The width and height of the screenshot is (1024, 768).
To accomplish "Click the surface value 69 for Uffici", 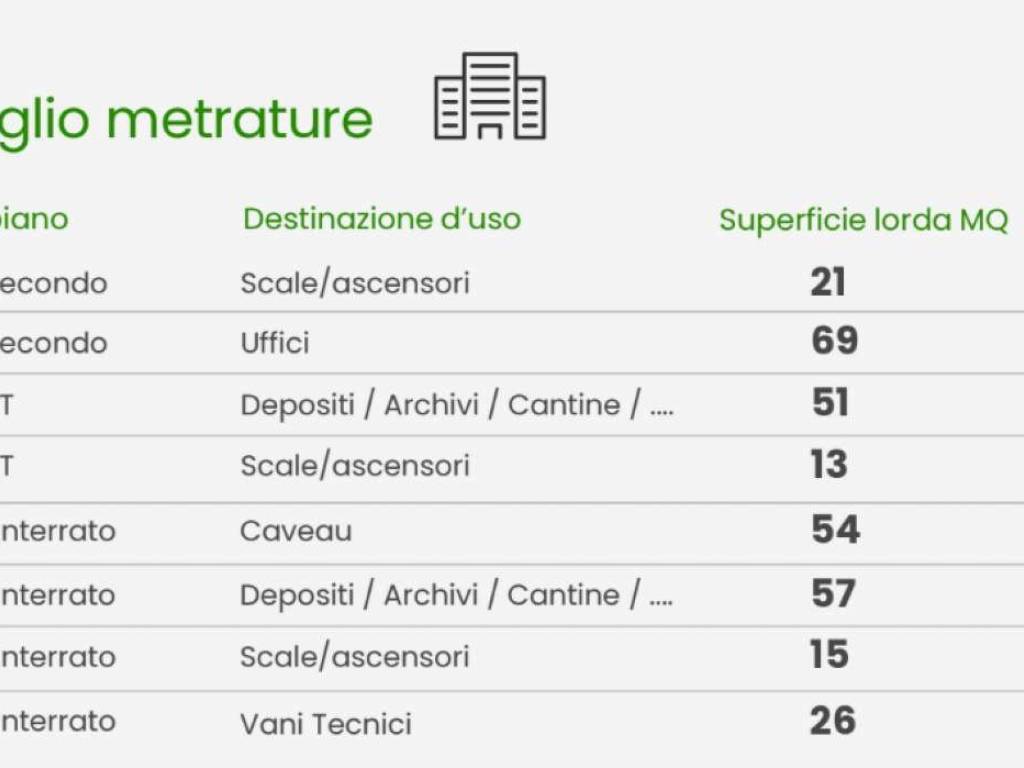I will point(835,341).
